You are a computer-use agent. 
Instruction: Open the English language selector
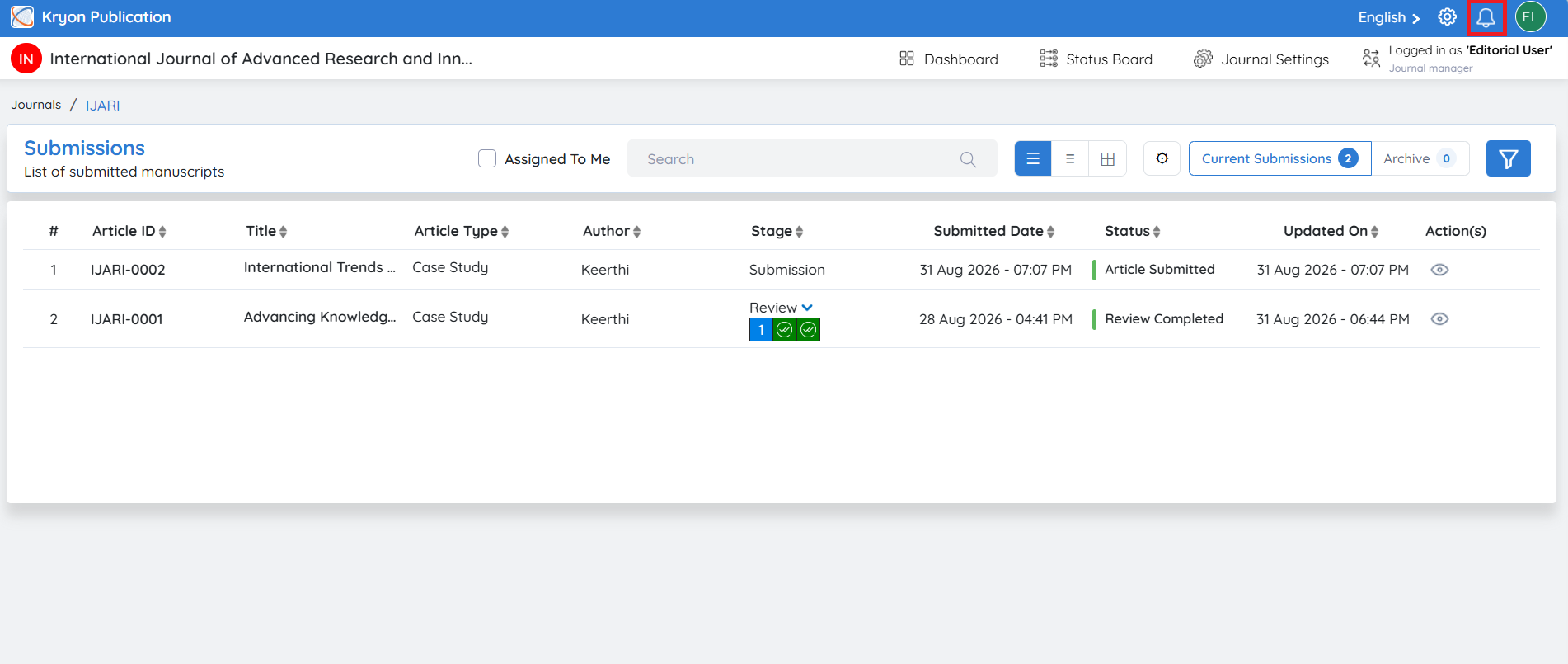coord(1389,17)
